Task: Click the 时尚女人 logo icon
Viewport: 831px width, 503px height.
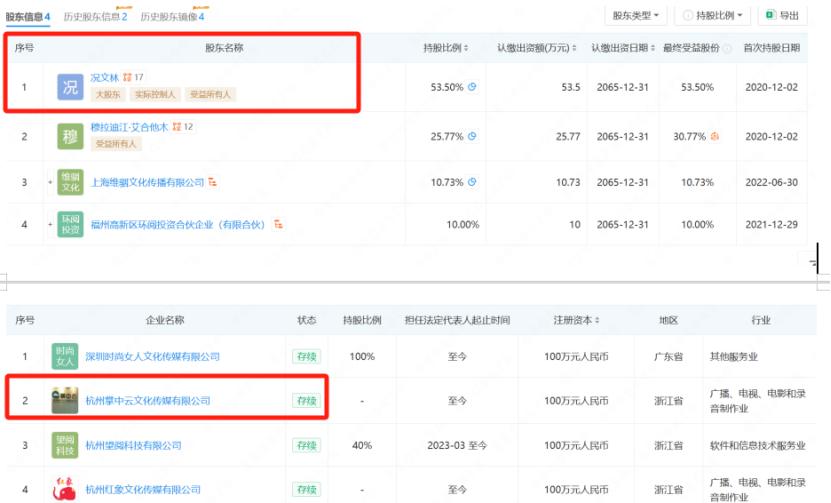Action: tap(65, 356)
